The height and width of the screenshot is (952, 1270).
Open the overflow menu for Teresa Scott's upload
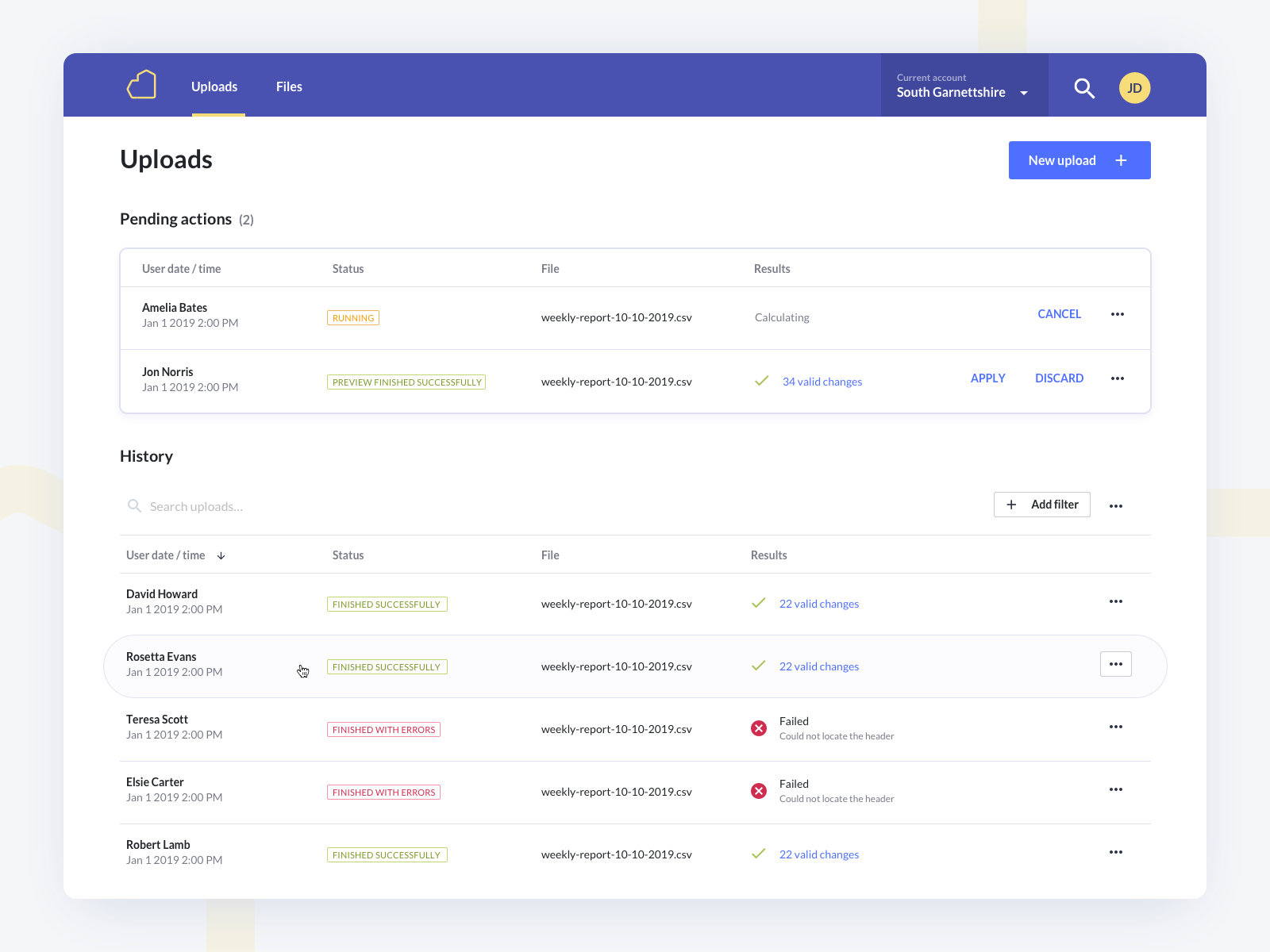[x=1116, y=726]
